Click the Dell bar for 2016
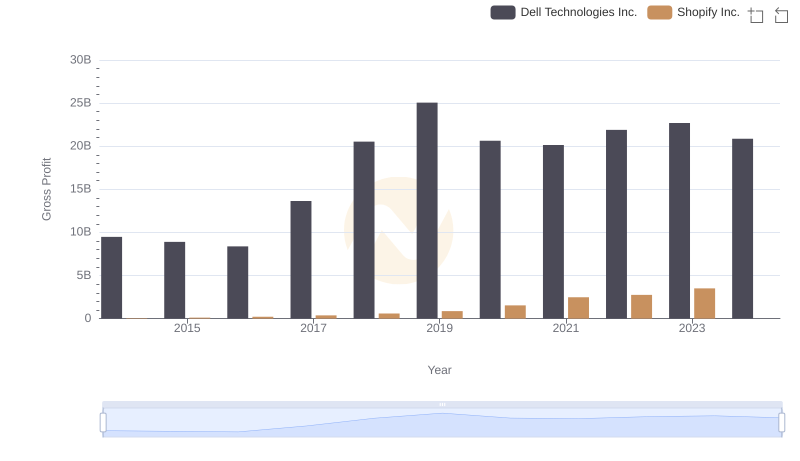The width and height of the screenshot is (800, 461). click(238, 283)
